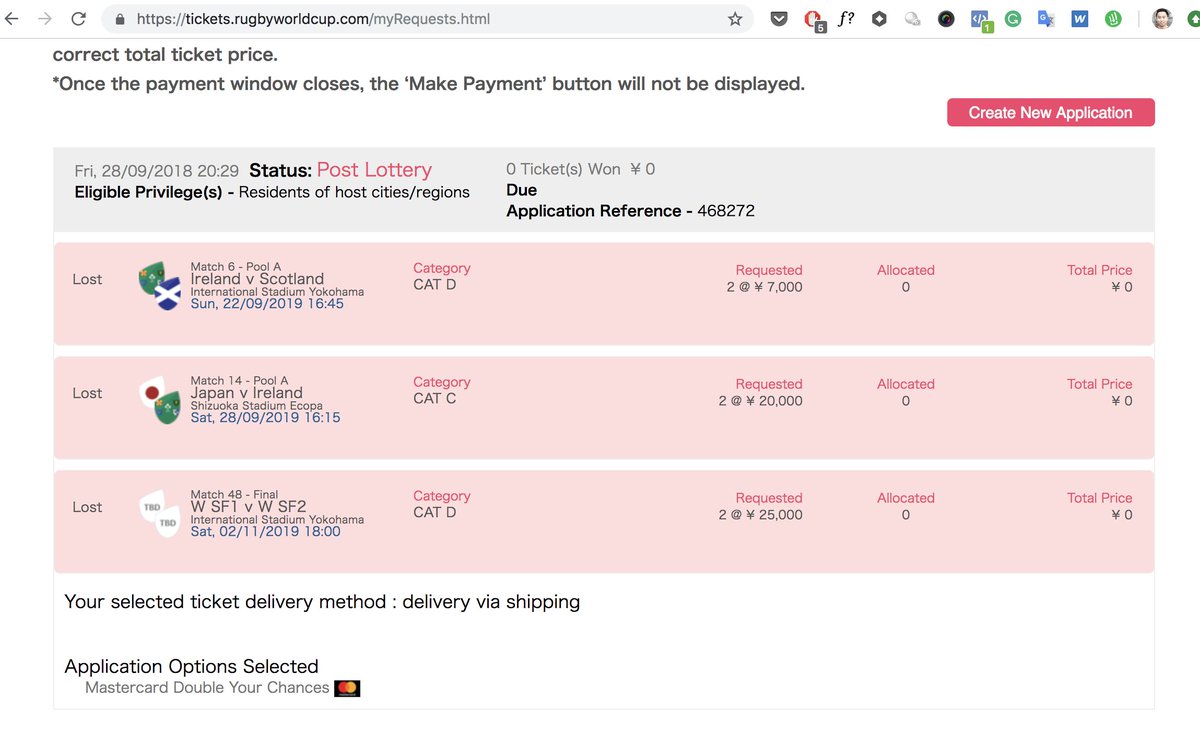Screen dimensions: 1200x742
Task: Click 'Match 6 - Pool A' label
Action: click(235, 267)
